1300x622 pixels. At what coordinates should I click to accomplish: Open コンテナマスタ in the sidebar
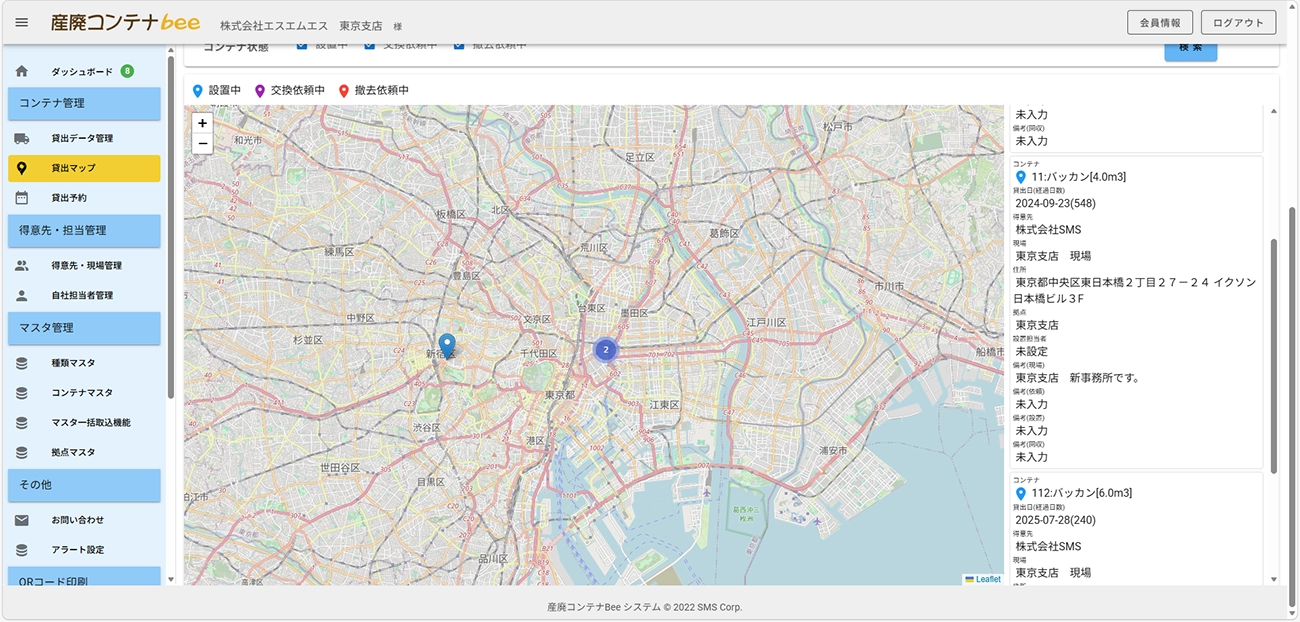[84, 393]
